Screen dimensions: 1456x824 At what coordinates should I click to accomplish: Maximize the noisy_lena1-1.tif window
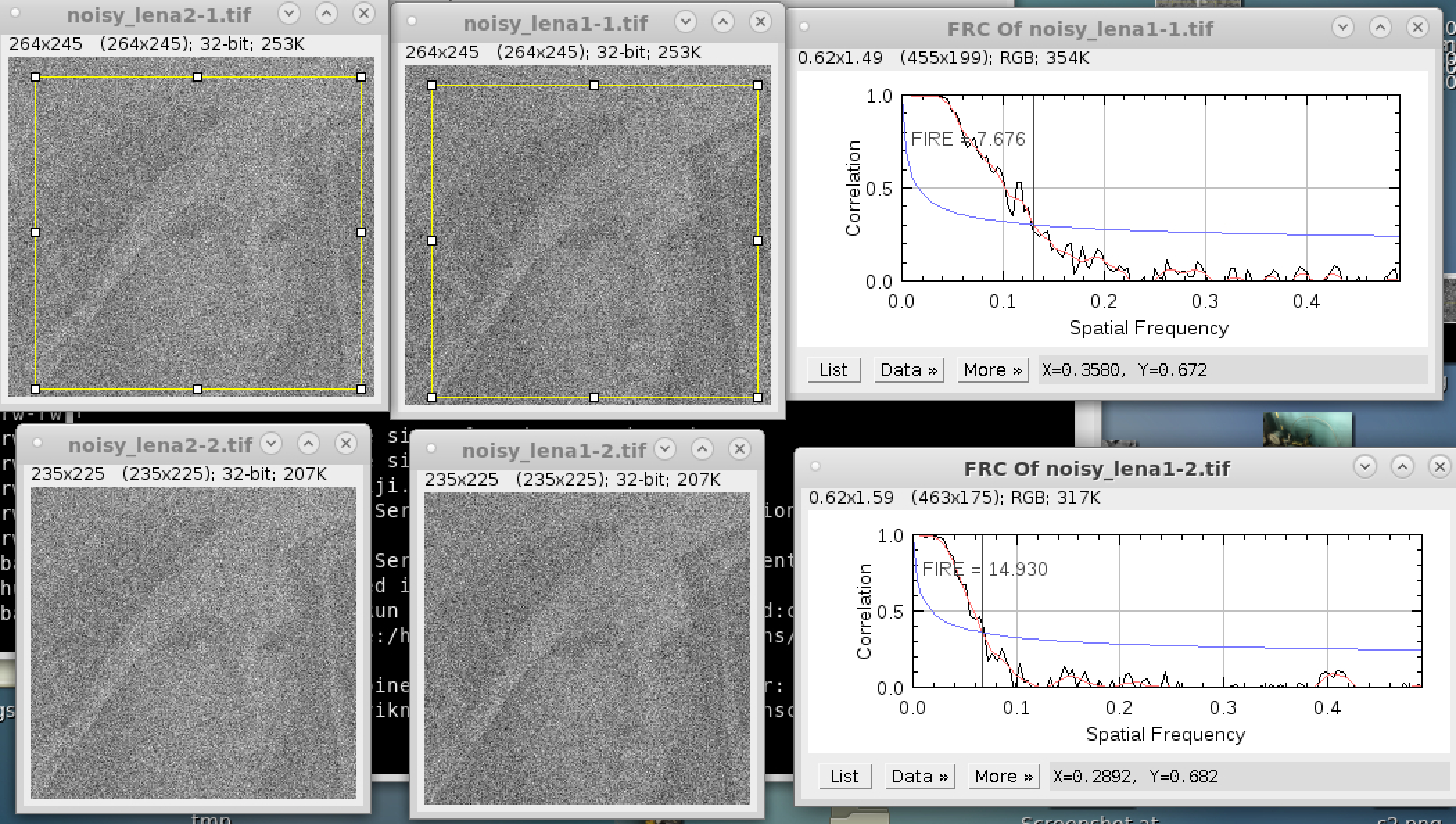723,22
